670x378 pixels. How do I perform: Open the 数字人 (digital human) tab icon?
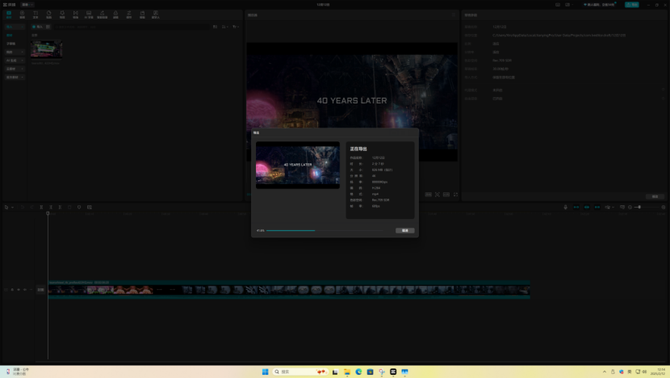156,15
